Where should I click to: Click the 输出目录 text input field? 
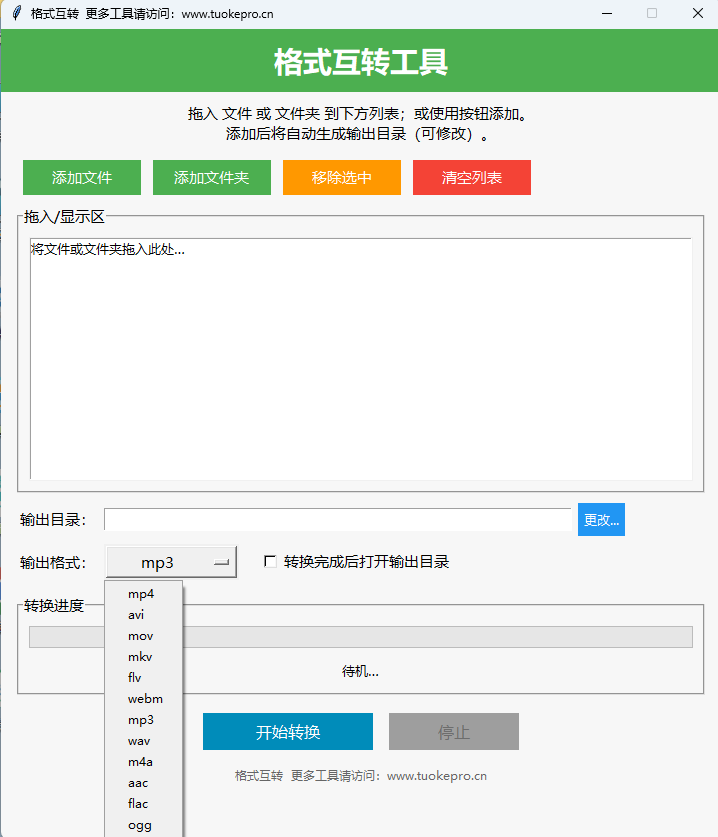337,520
